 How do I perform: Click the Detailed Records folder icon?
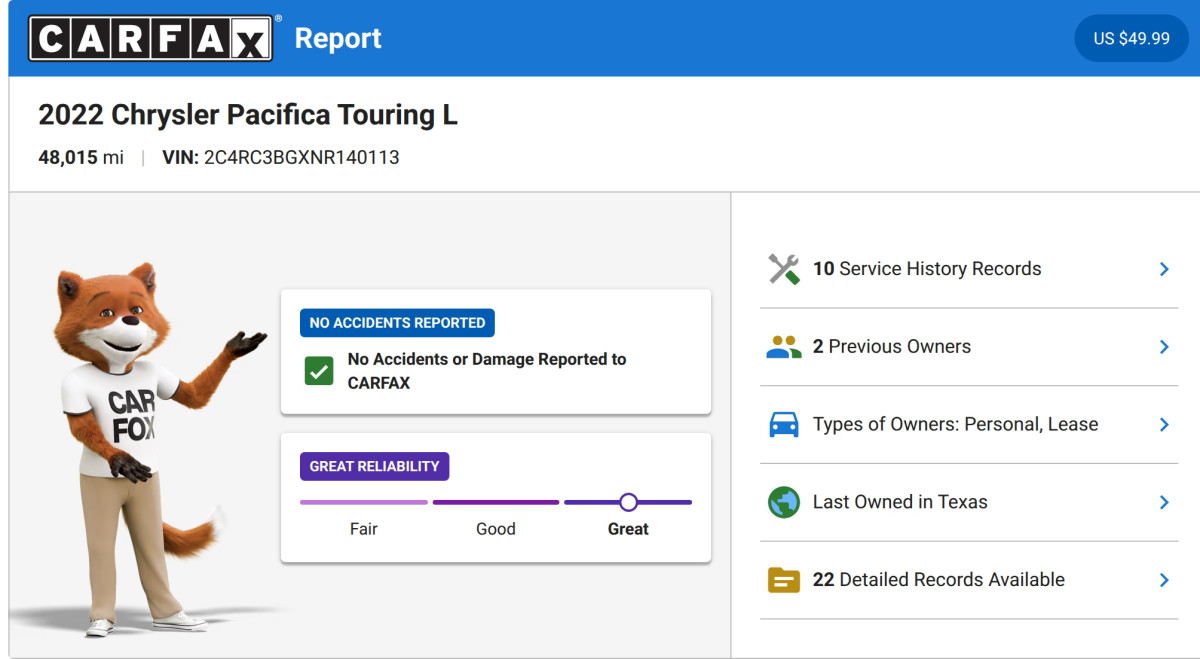click(784, 580)
